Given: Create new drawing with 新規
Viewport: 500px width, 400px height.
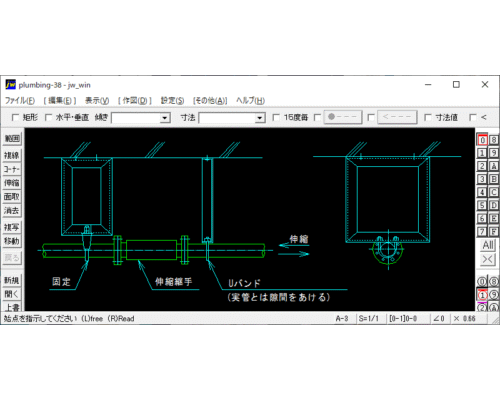Looking at the screenshot, I should pyautogui.click(x=12, y=280).
